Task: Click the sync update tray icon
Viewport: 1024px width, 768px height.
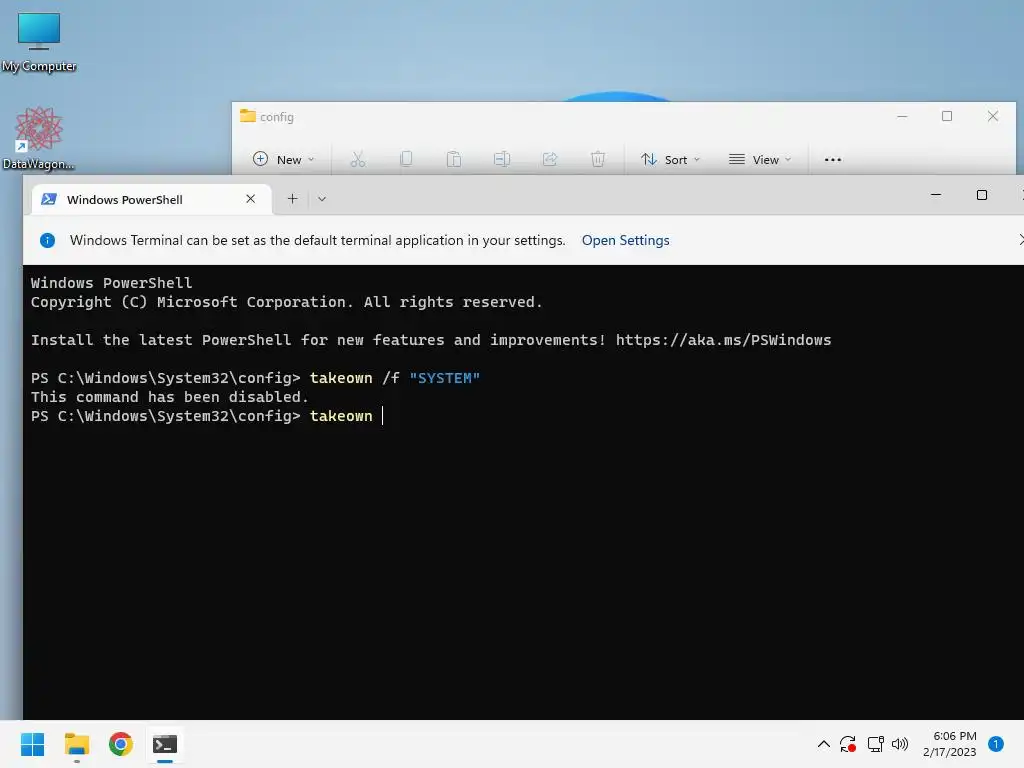Action: click(x=848, y=744)
